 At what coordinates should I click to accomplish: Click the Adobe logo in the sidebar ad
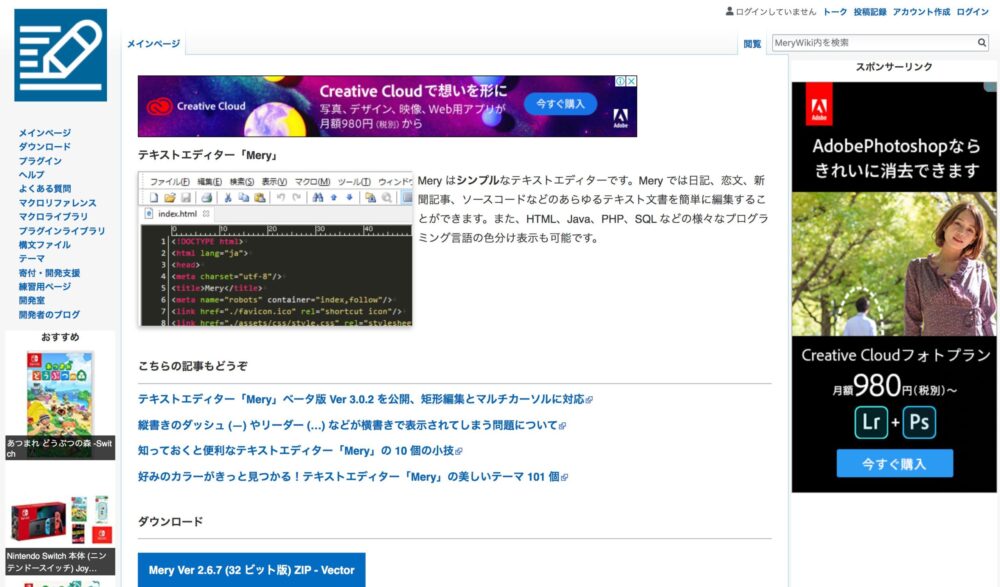[x=819, y=106]
